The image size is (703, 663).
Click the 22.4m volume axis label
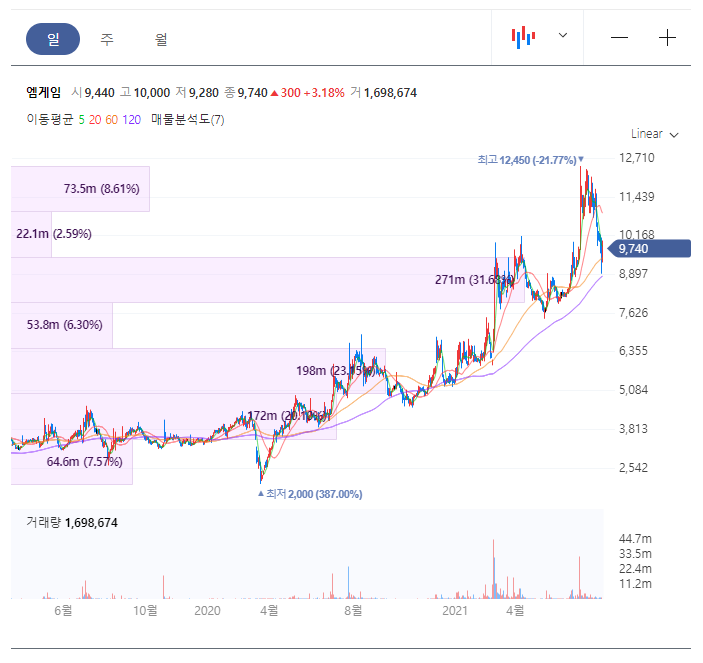(x=635, y=569)
